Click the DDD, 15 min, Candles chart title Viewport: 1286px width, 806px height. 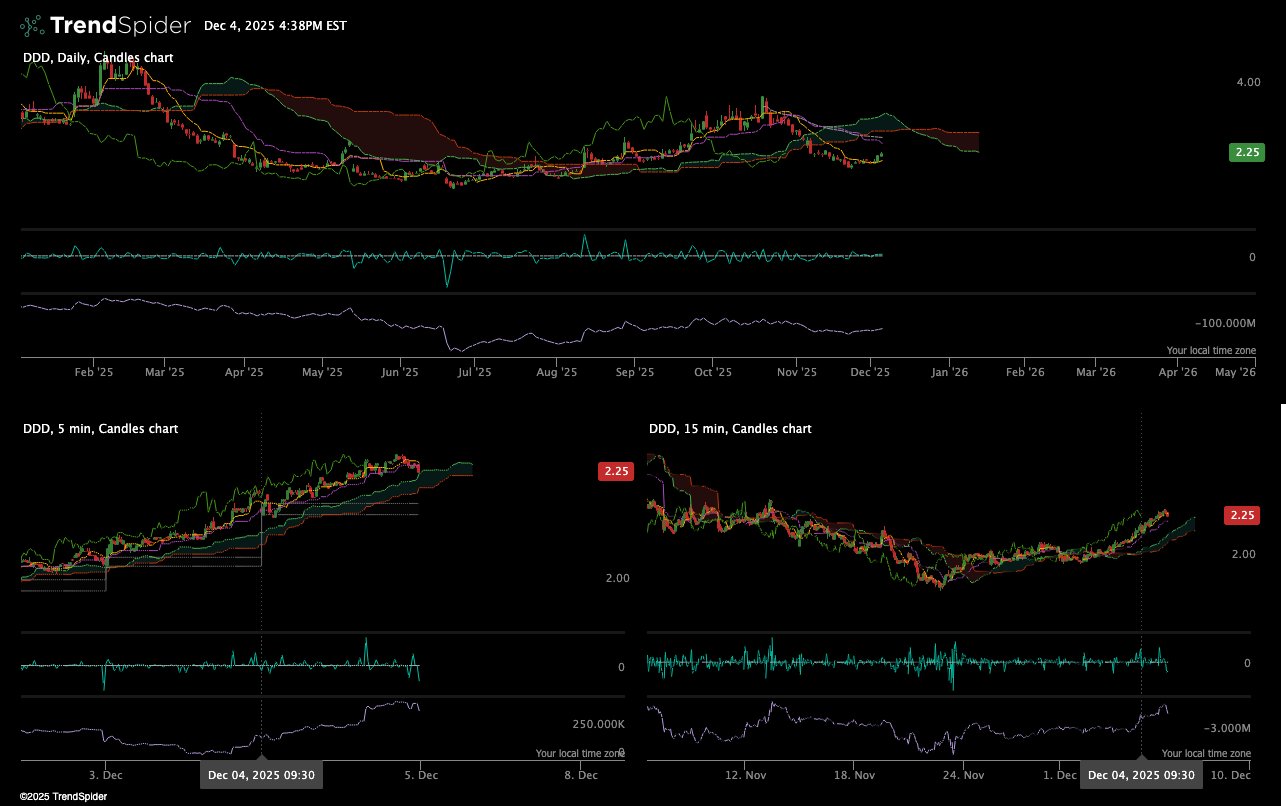coord(730,429)
